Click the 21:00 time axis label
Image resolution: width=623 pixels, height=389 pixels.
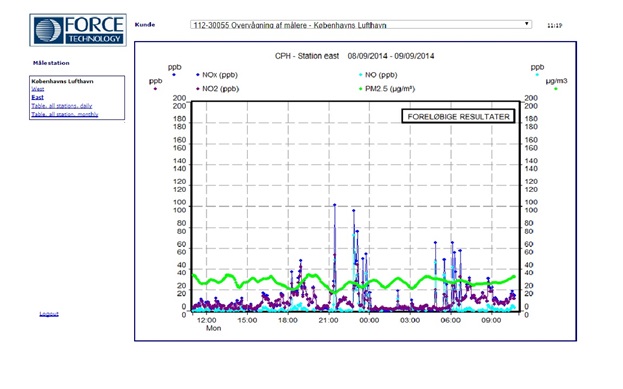328,320
